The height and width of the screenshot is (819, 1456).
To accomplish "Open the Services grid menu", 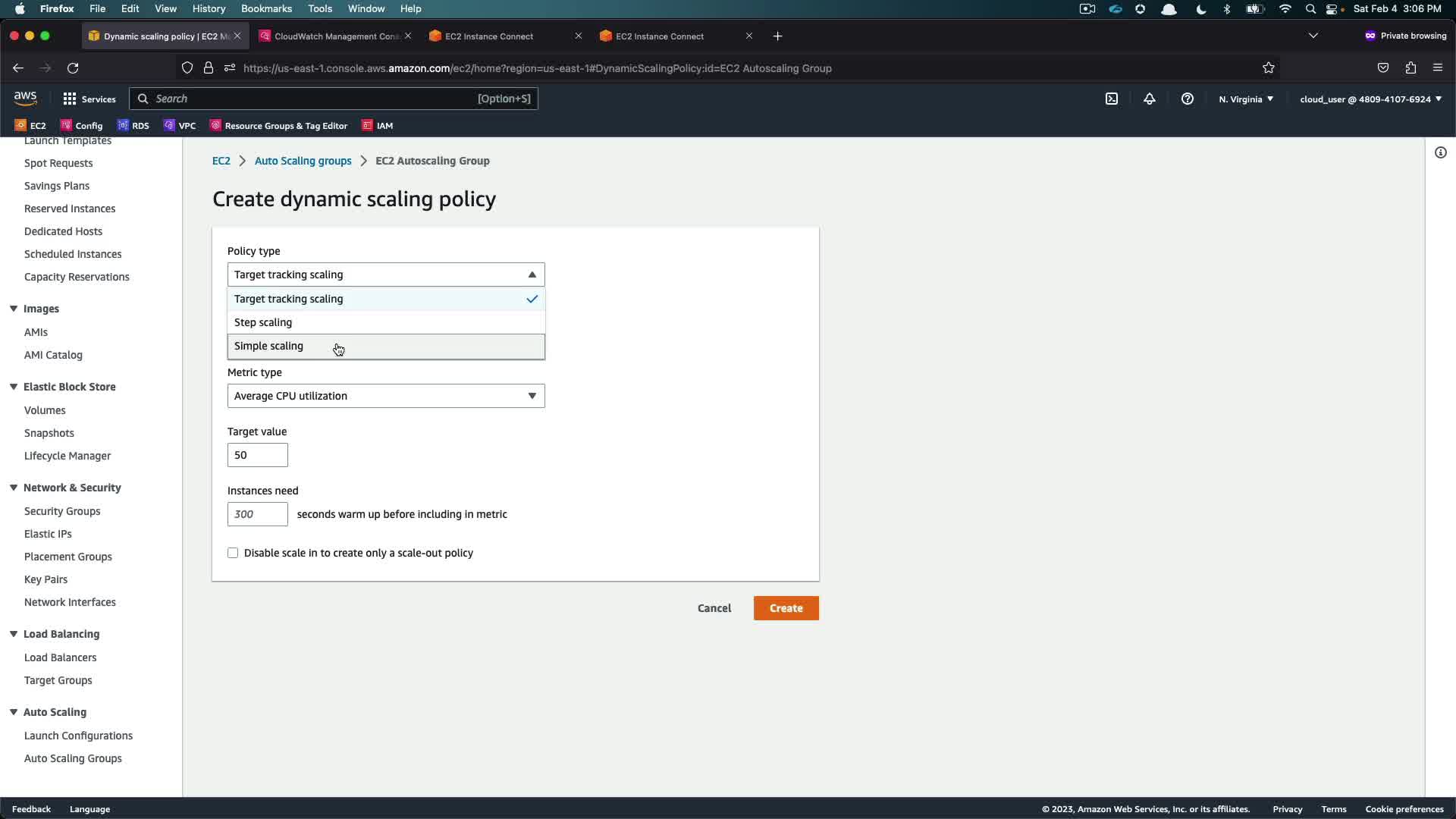I will pyautogui.click(x=89, y=99).
